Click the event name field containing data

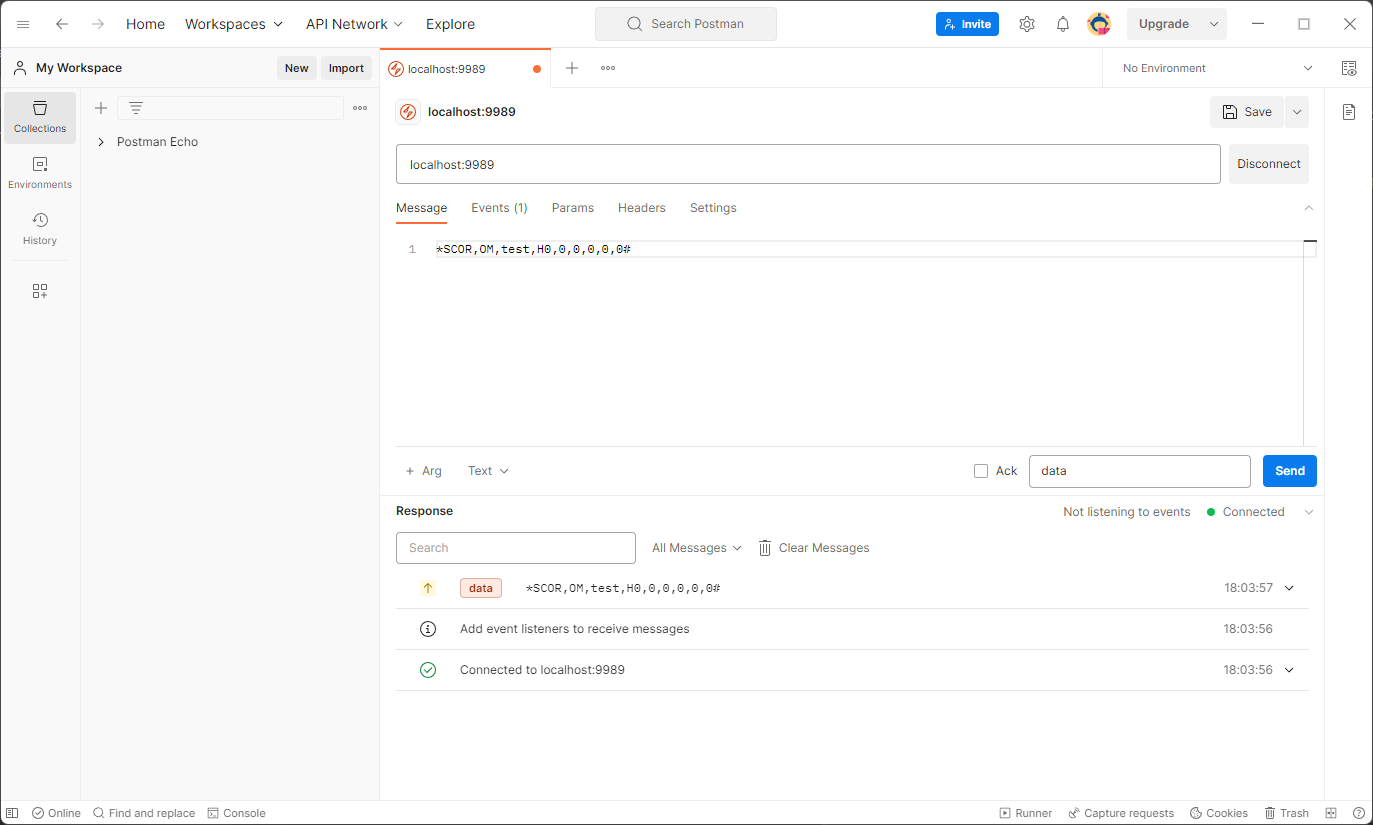(x=1140, y=471)
